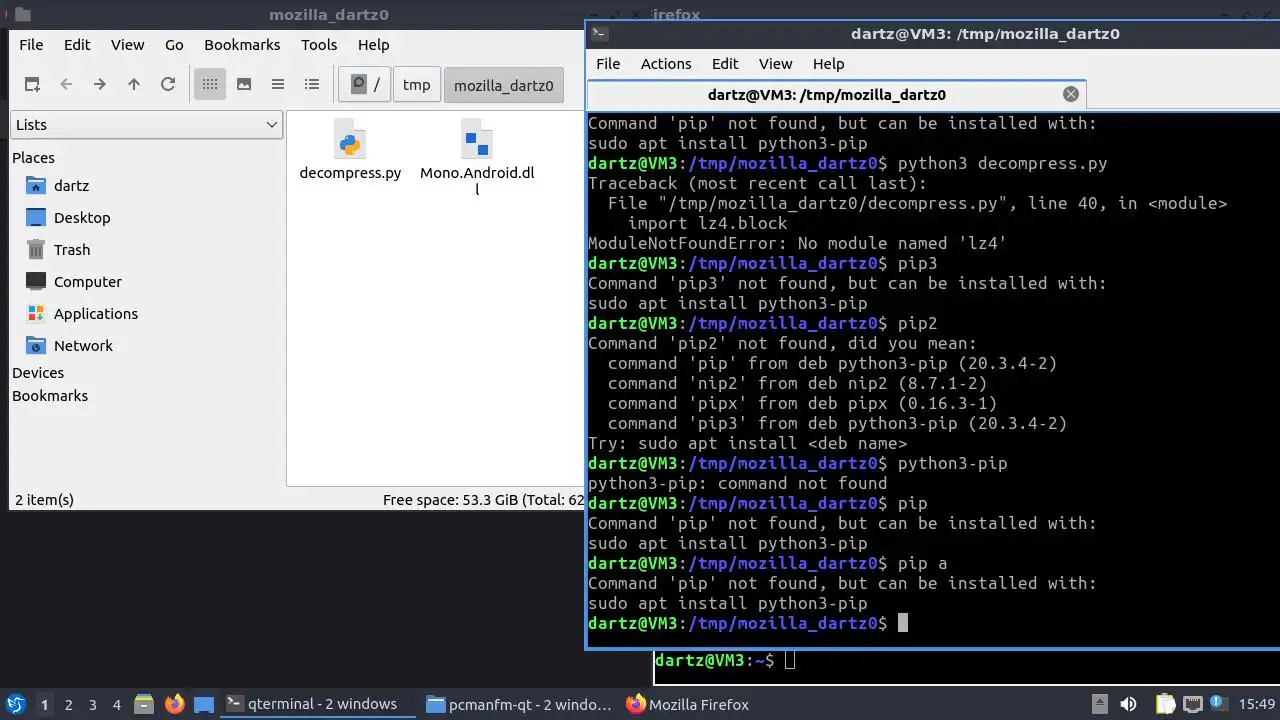Open terminal Edit menu
Screen dimensions: 1280x720
coord(725,64)
